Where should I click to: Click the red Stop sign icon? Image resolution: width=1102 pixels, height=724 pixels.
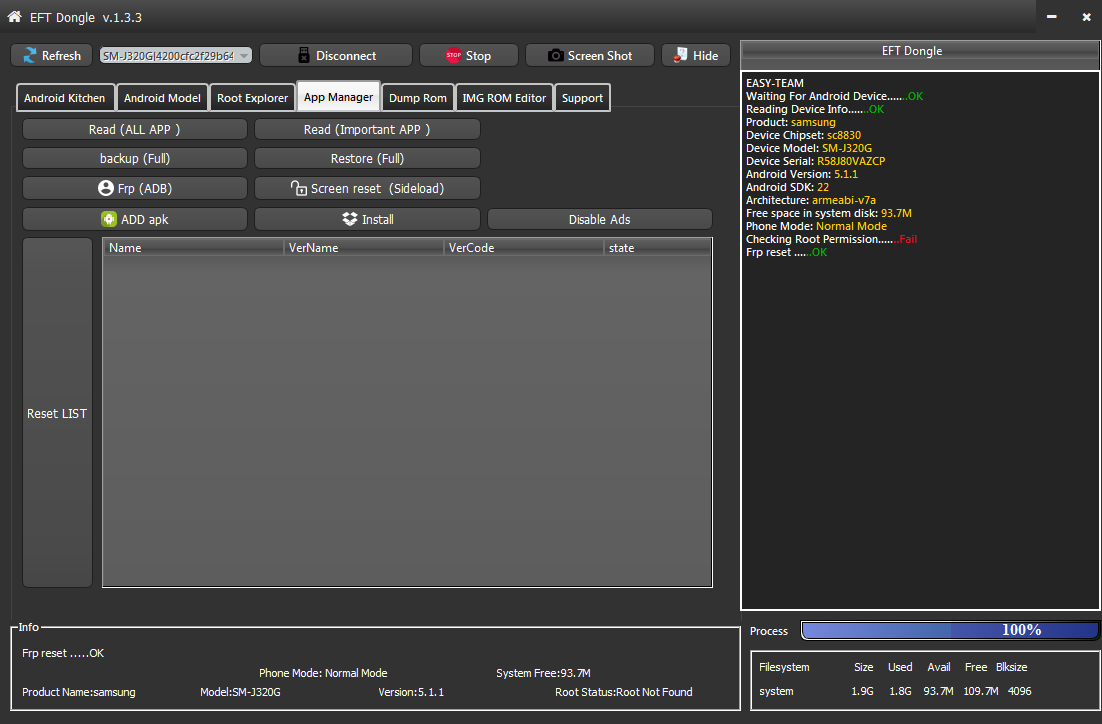[x=453, y=55]
